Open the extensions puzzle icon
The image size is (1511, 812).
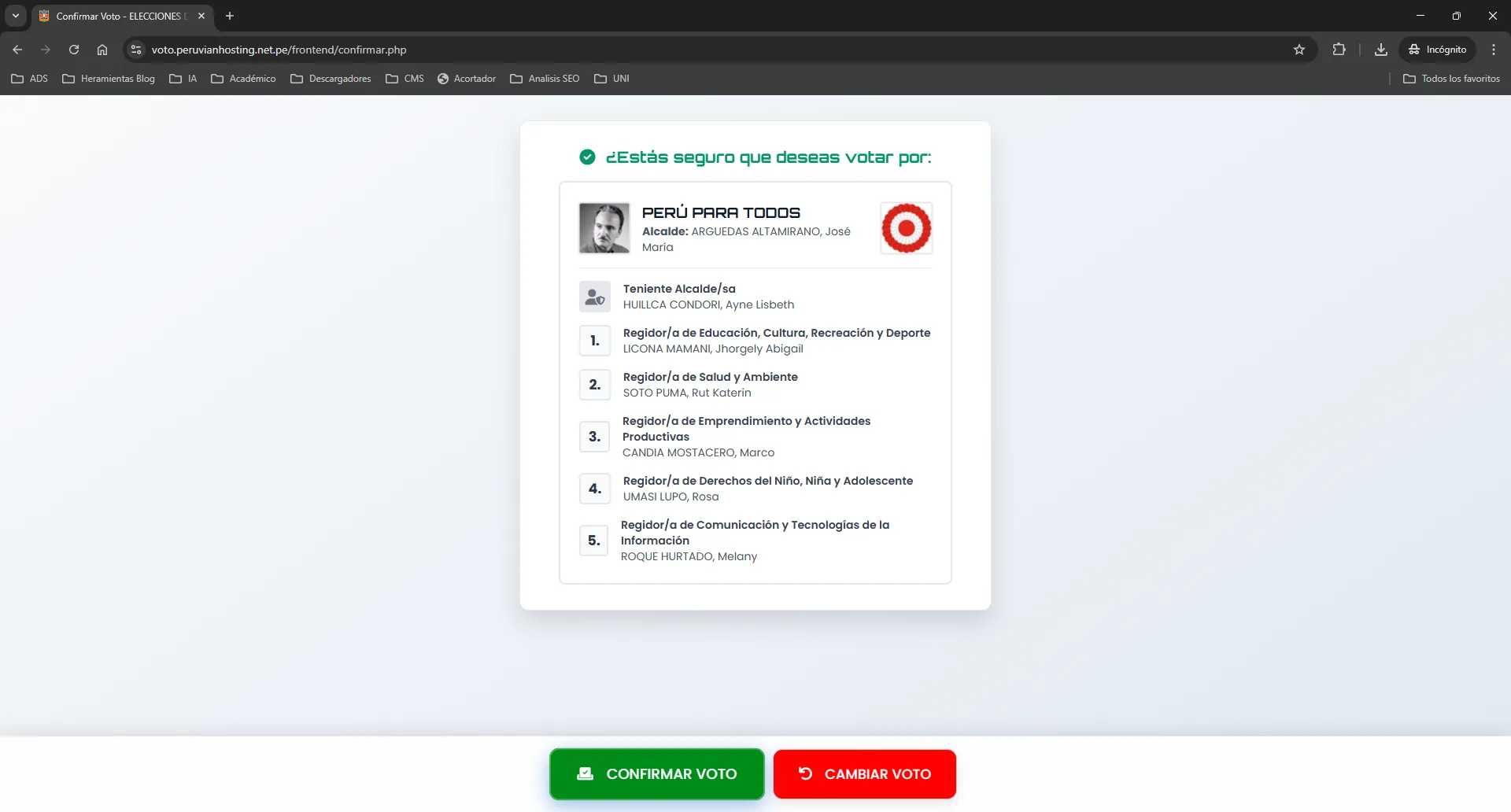click(1339, 50)
